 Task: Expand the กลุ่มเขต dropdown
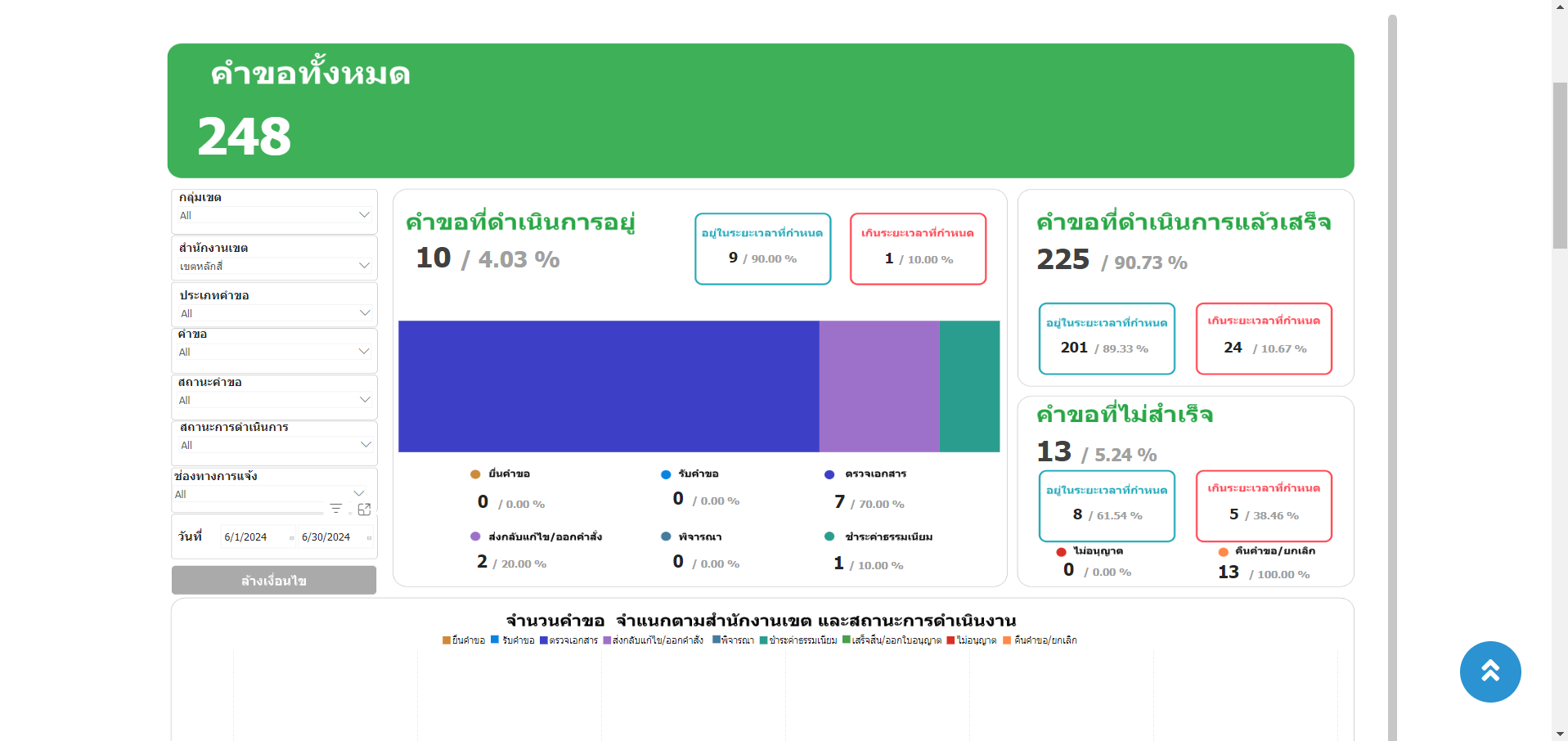coord(364,215)
